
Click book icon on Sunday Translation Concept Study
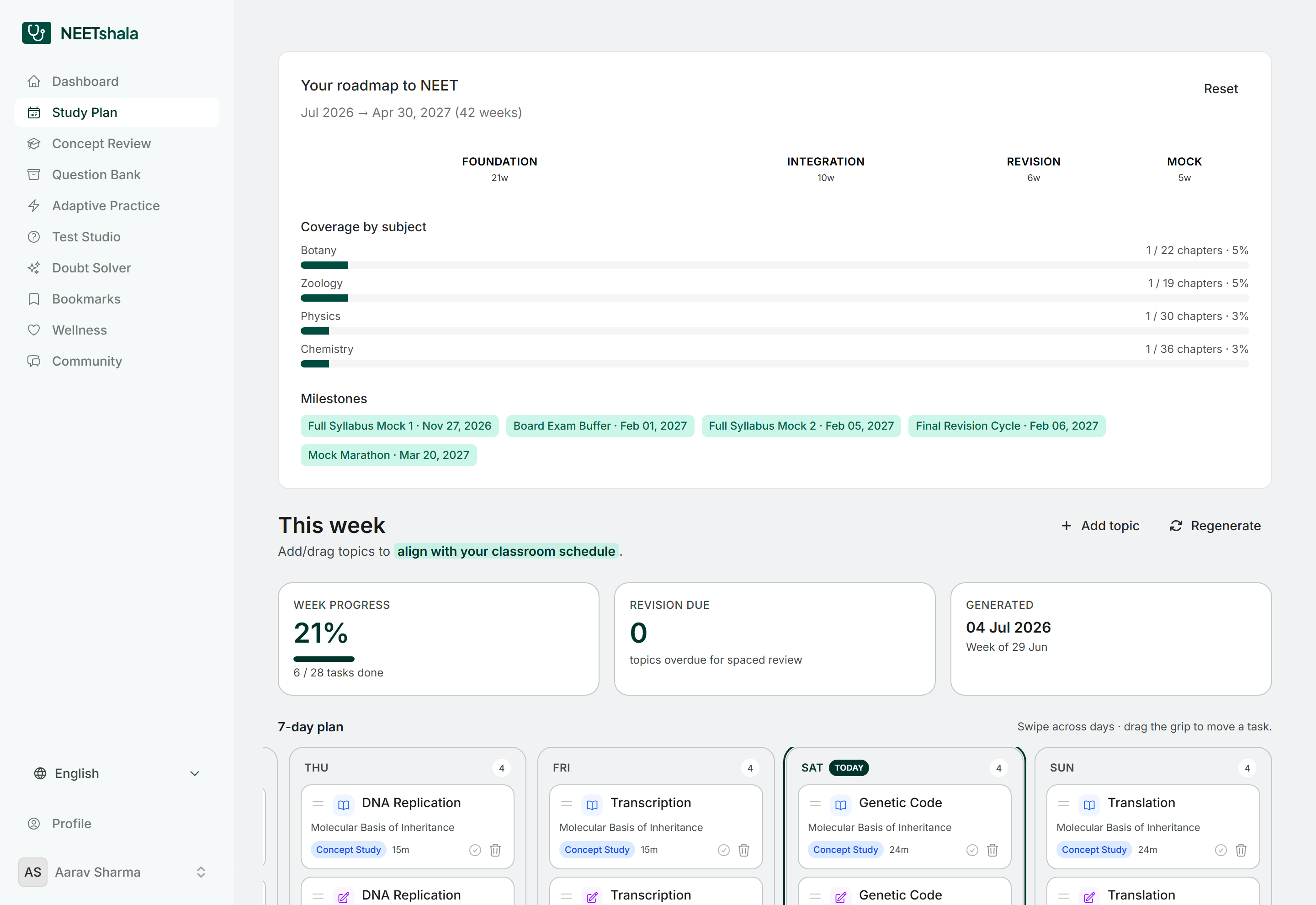click(1089, 804)
